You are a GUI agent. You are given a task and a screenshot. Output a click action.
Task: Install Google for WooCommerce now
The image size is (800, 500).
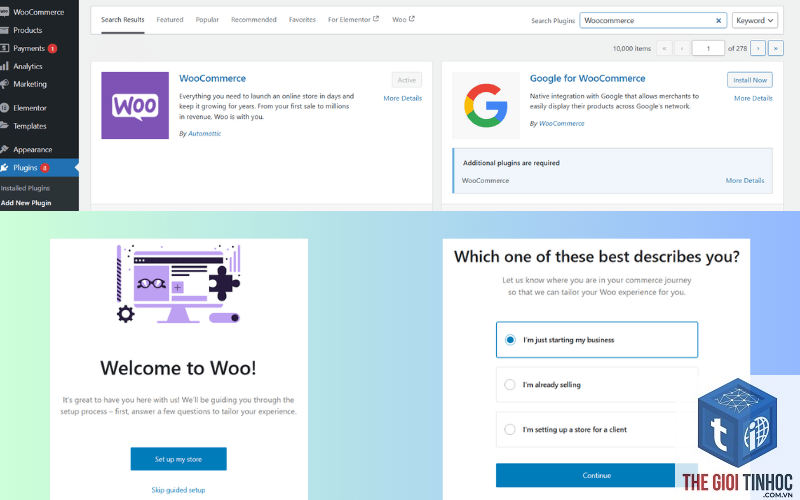click(x=749, y=80)
